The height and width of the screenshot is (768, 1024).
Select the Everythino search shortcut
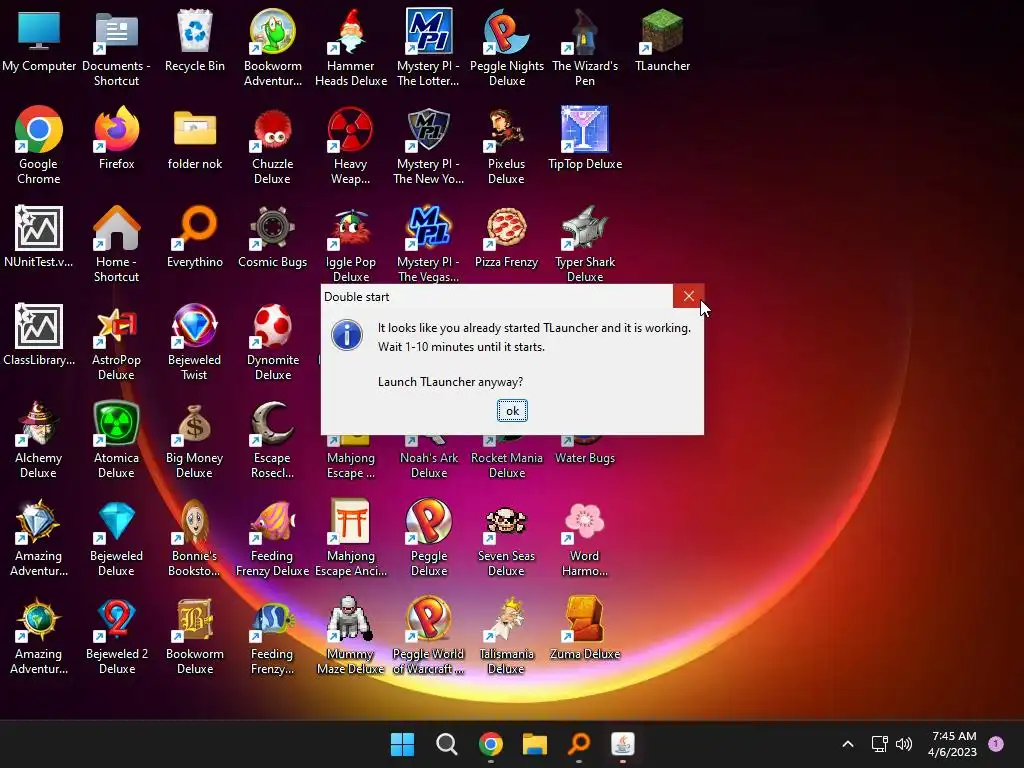coord(195,236)
